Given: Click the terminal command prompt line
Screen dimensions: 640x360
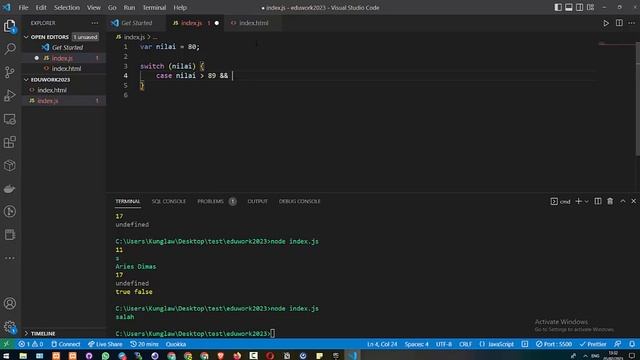Looking at the screenshot, I should (195, 333).
